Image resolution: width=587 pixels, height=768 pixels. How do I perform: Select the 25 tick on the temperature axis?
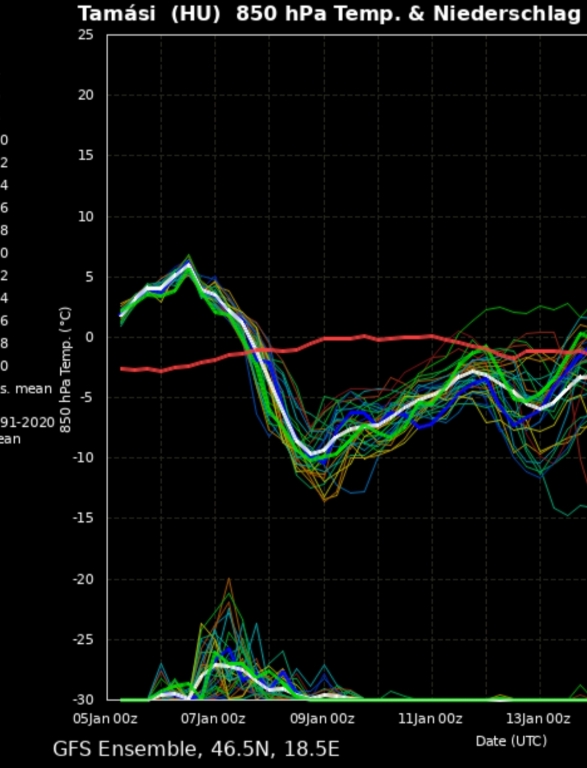pos(86,35)
